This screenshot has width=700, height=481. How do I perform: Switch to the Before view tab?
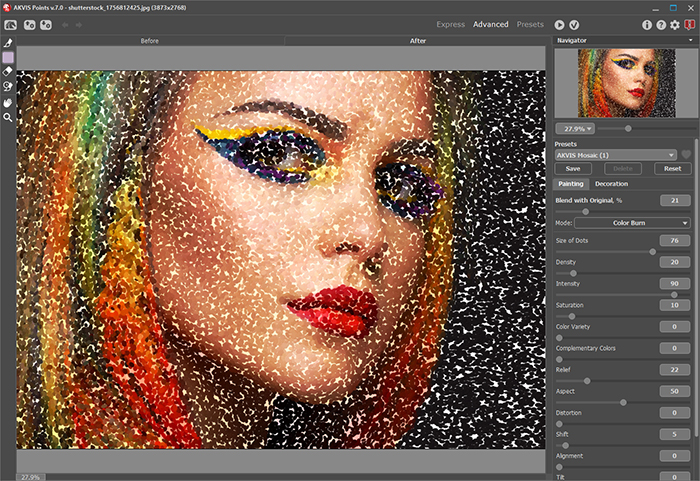(150, 41)
